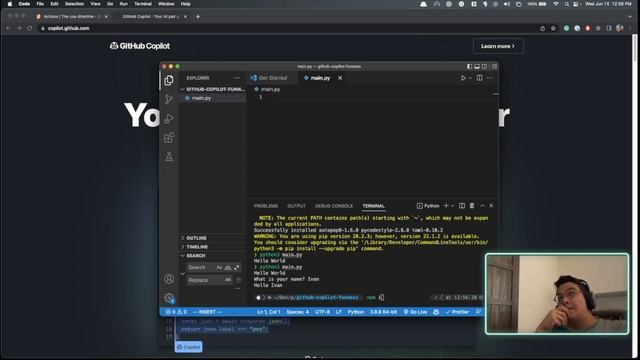
Task: Click Ln 1, Col 1 in status bar
Action: coord(268,312)
